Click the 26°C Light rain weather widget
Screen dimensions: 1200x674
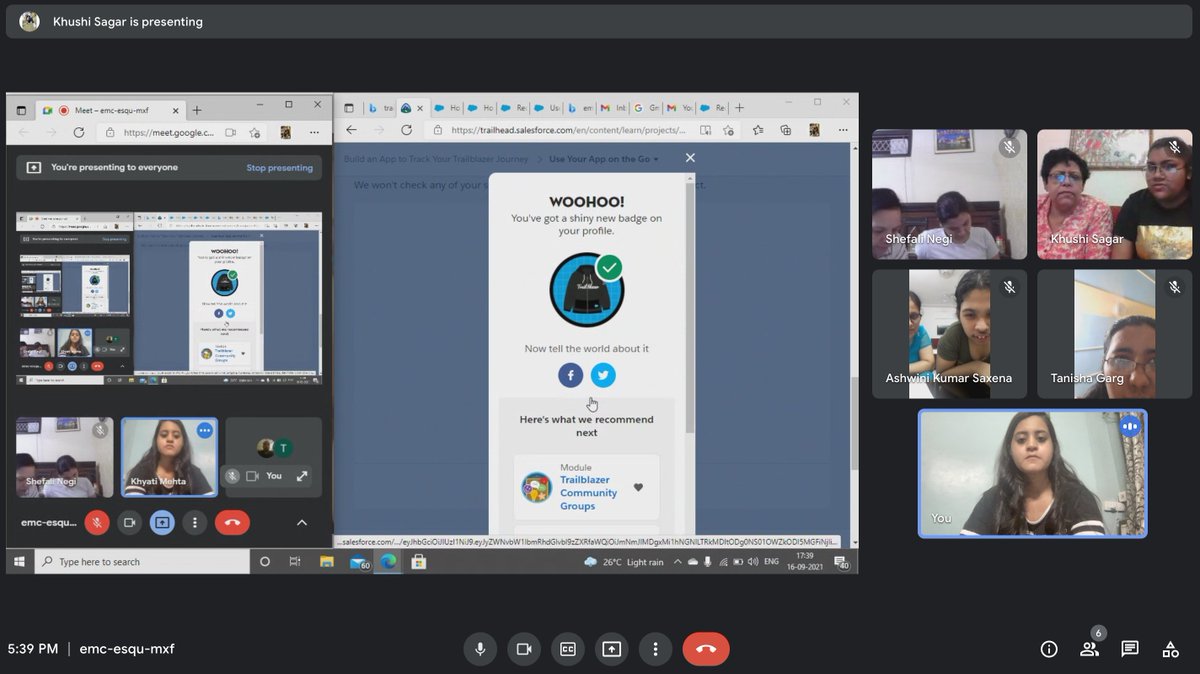[625, 562]
